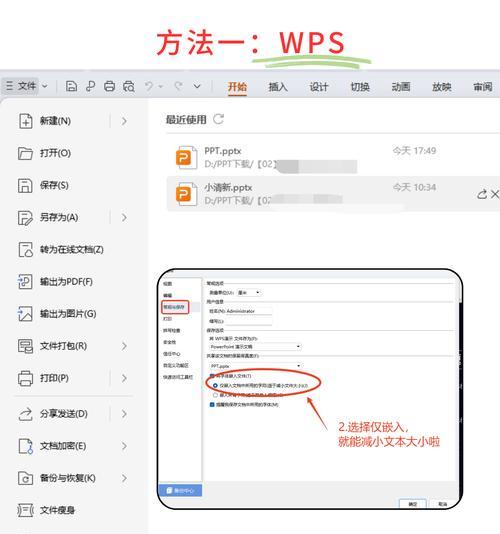Image resolution: width=500 pixels, height=534 pixels.
Task: Click the 文件瘦身 icon in the file menu
Action: point(26,510)
